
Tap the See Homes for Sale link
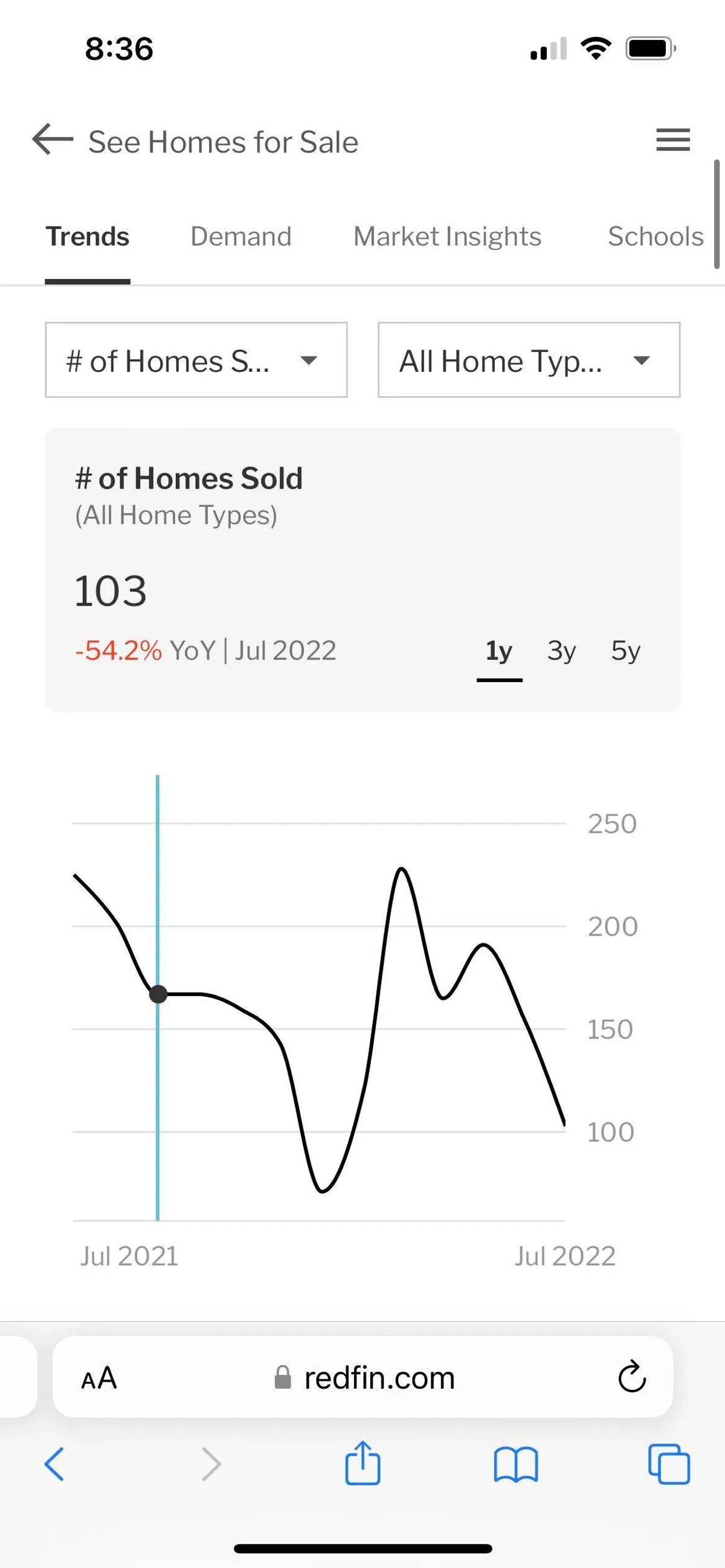tap(223, 142)
